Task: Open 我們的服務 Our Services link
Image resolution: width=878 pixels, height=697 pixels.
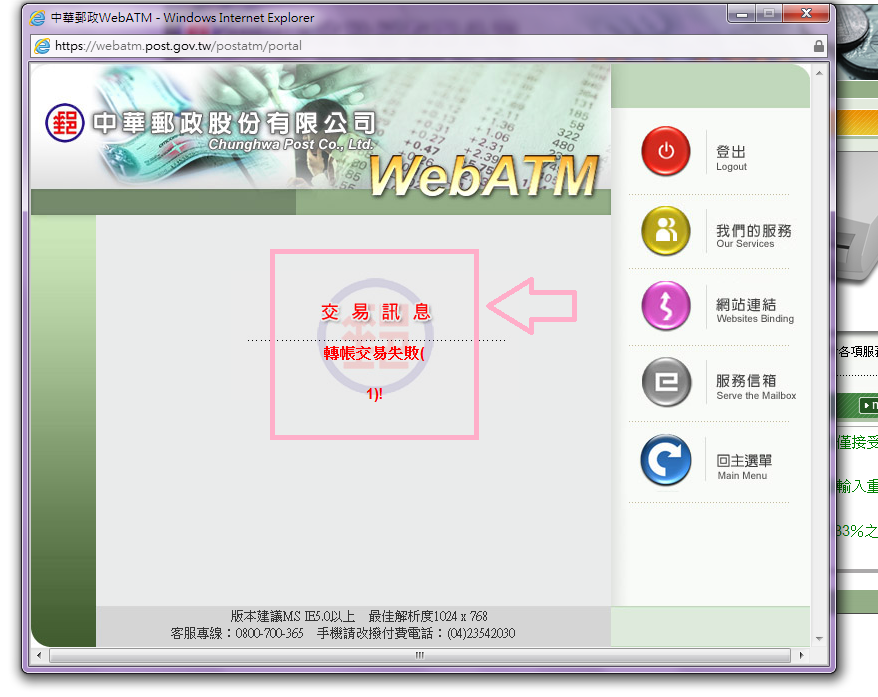Action: click(754, 236)
